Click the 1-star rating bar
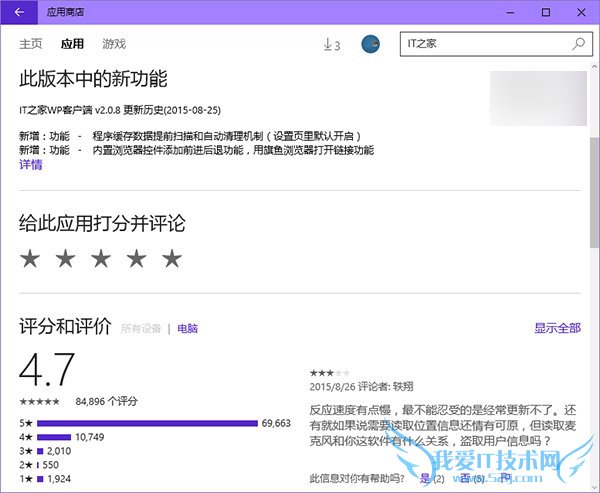Image resolution: width=600 pixels, height=493 pixels. click(40, 479)
